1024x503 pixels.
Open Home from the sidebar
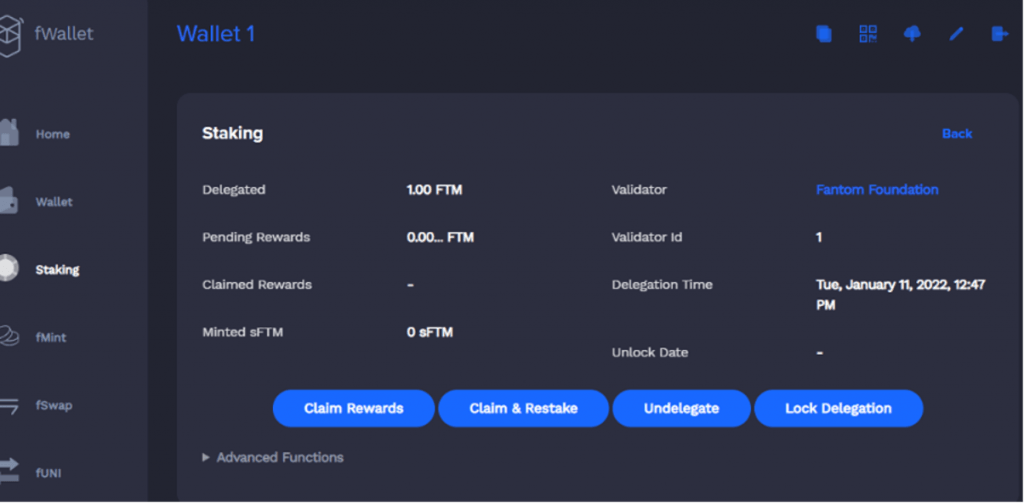pyautogui.click(x=52, y=134)
